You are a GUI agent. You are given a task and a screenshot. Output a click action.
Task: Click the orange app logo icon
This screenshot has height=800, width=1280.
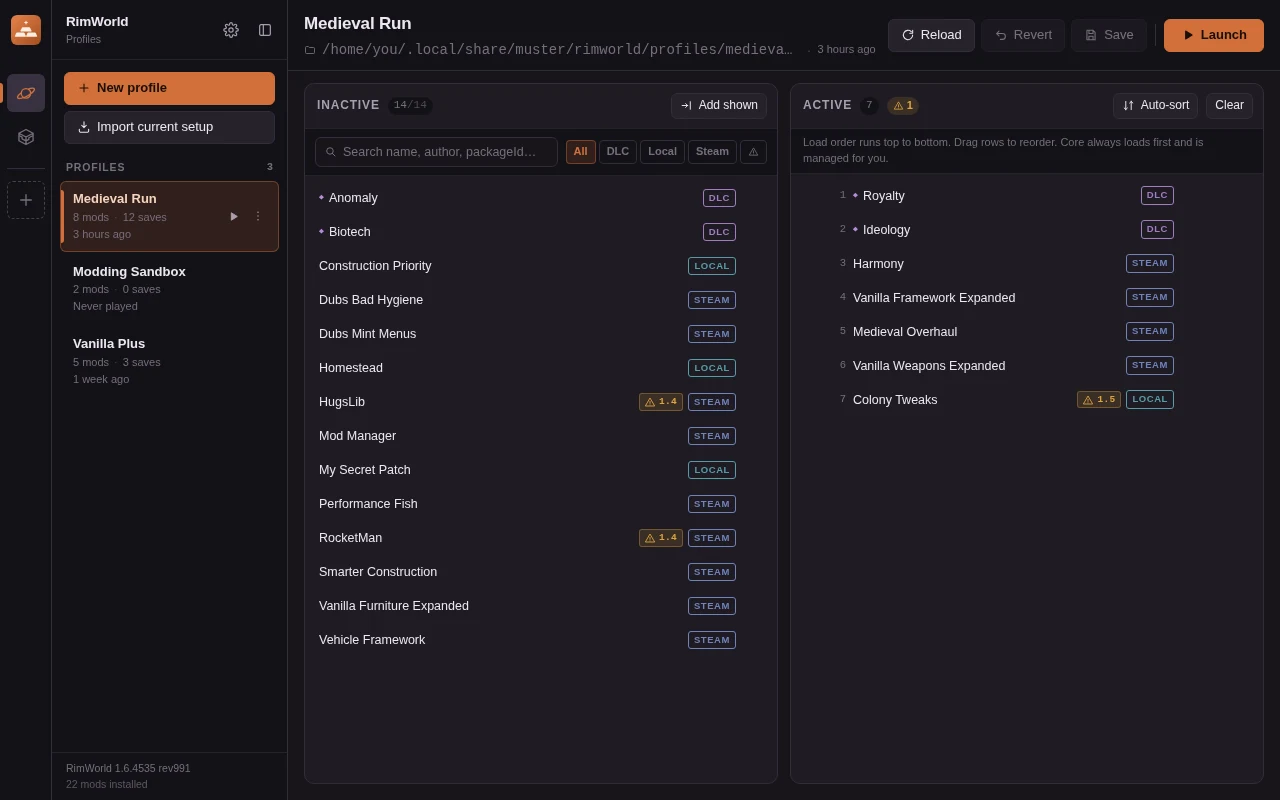(26, 30)
